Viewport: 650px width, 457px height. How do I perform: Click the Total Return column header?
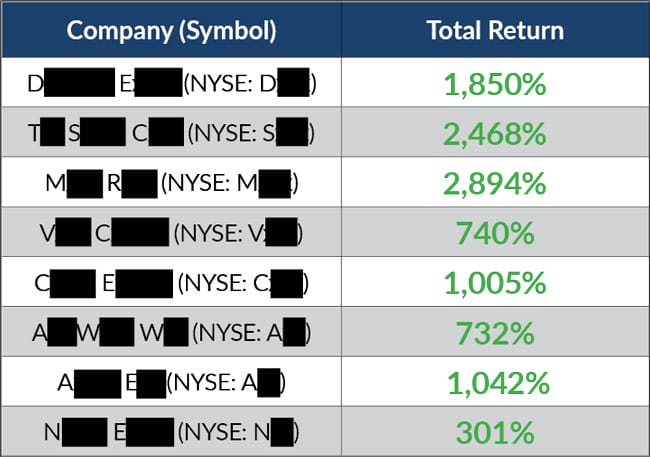coord(494,30)
